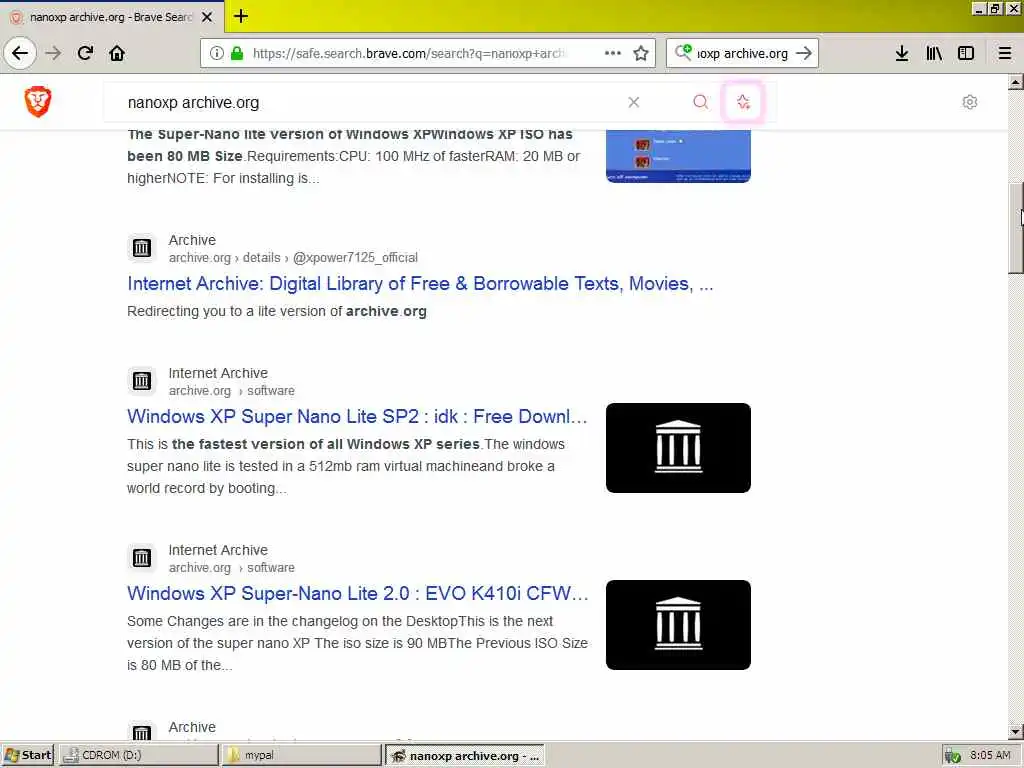The height and width of the screenshot is (768, 1024).
Task: Click 'Redirecting you to a lite version' snippet
Action: point(277,312)
